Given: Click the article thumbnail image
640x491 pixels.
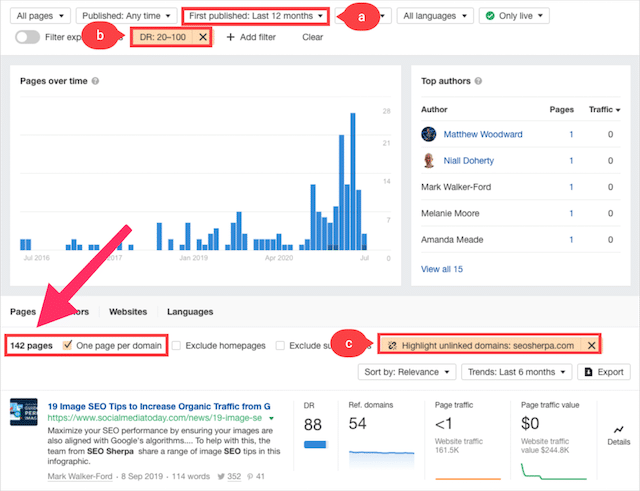Looking at the screenshot, I should (24, 412).
